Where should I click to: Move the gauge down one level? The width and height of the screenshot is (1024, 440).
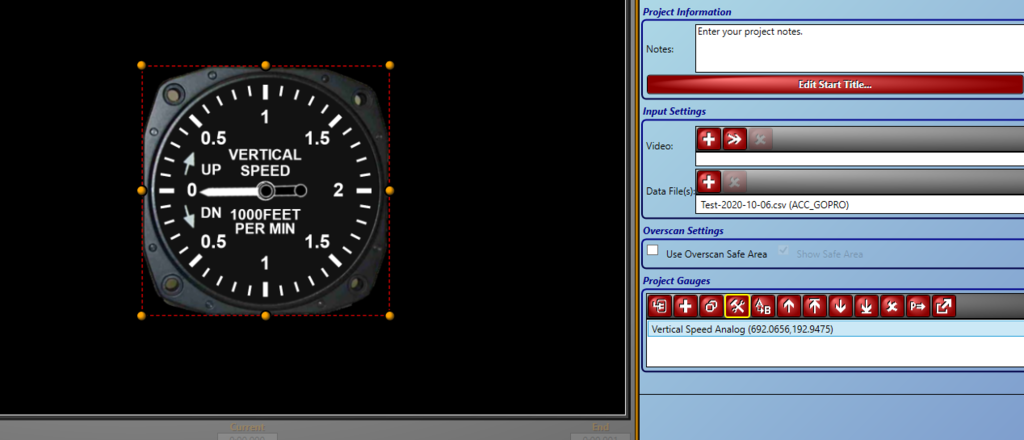pos(840,306)
